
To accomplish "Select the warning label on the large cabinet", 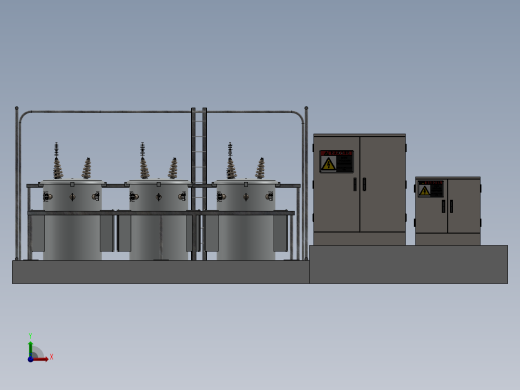I will [336, 161].
